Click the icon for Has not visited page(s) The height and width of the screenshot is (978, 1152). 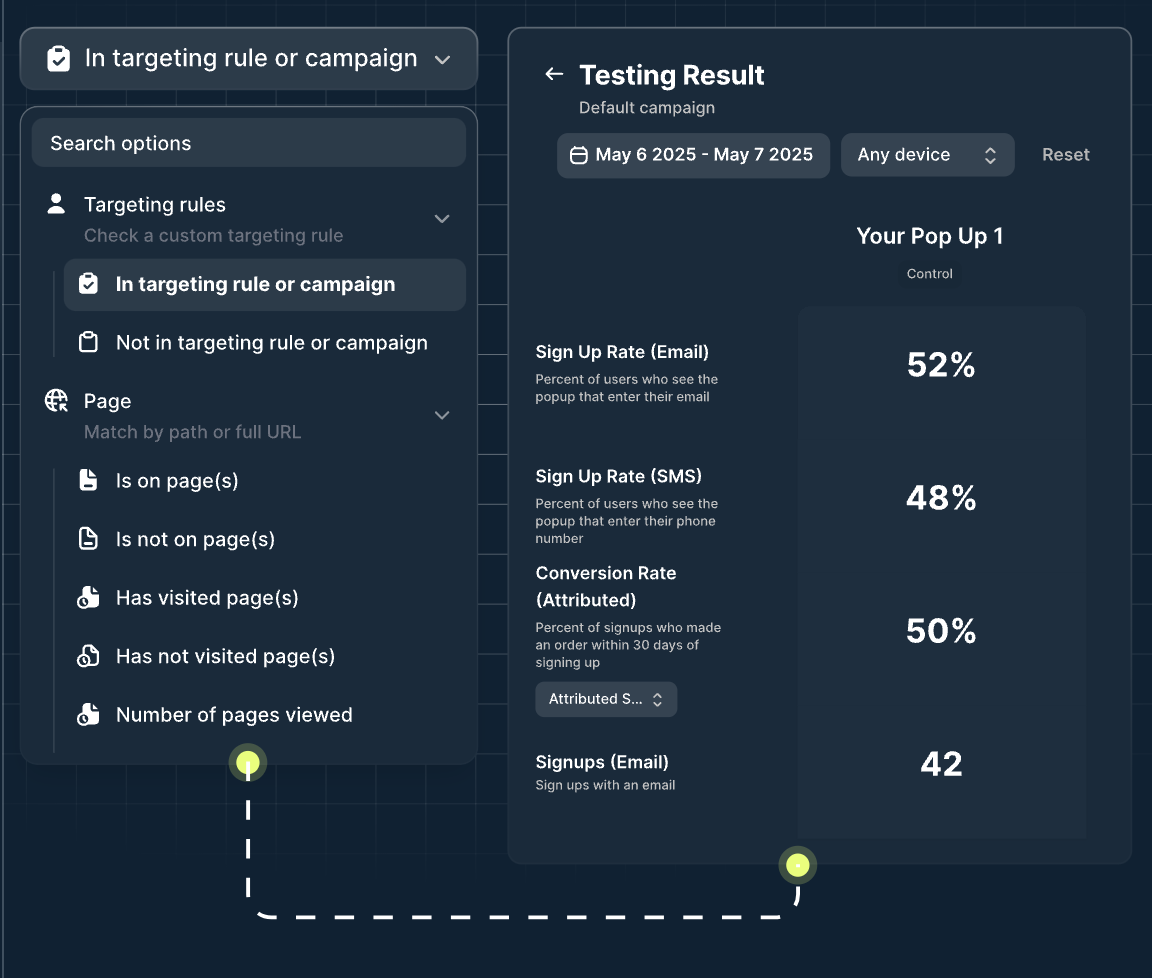[88, 655]
